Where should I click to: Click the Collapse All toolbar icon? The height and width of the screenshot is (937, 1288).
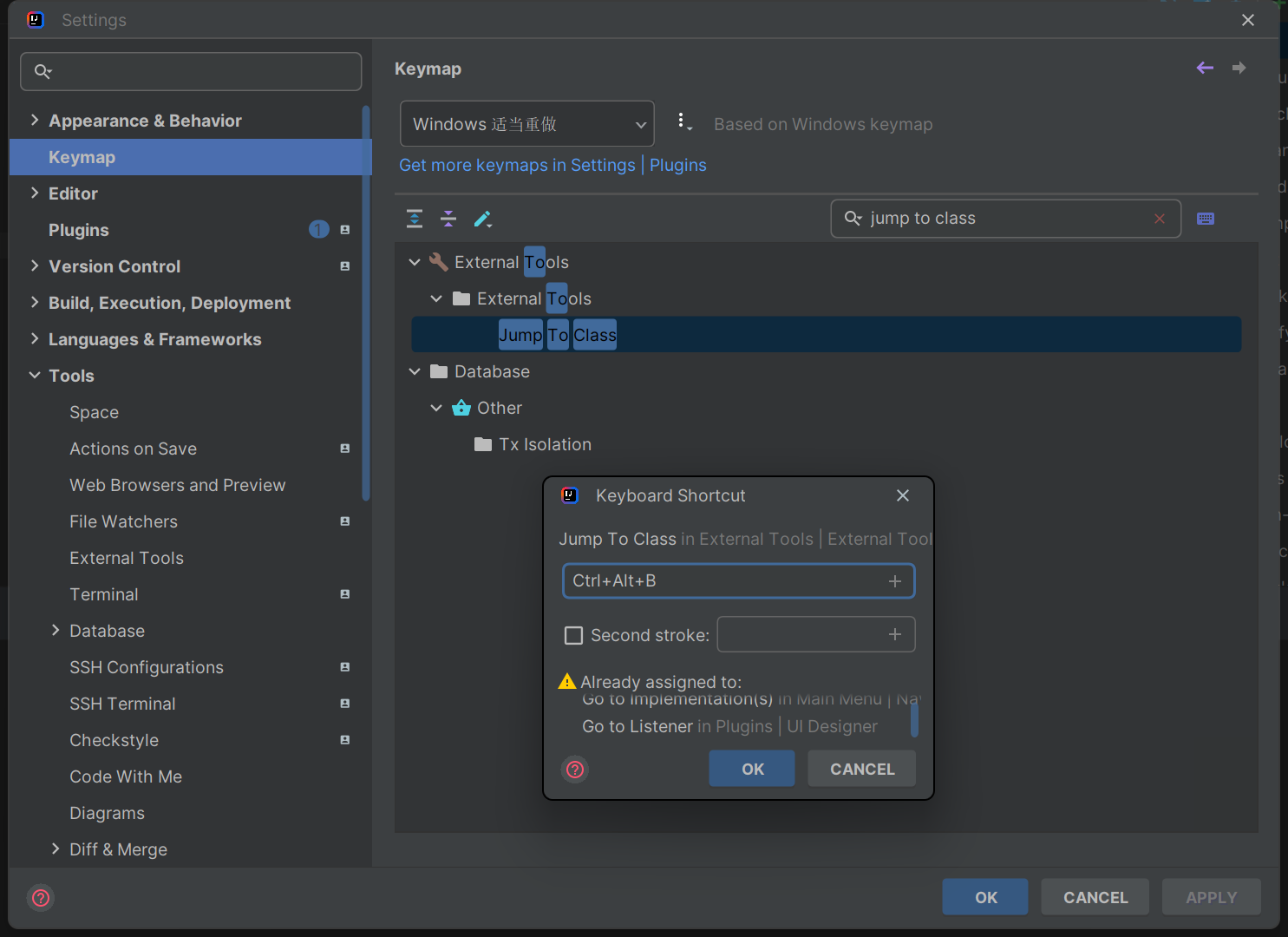click(x=448, y=219)
